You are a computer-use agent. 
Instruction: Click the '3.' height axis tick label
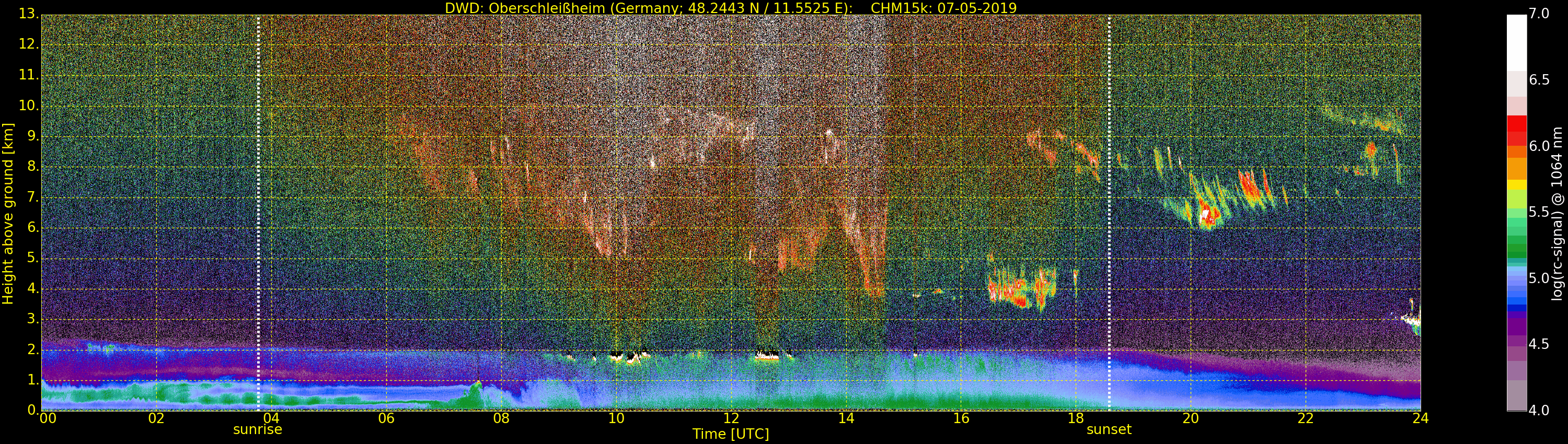click(33, 319)
